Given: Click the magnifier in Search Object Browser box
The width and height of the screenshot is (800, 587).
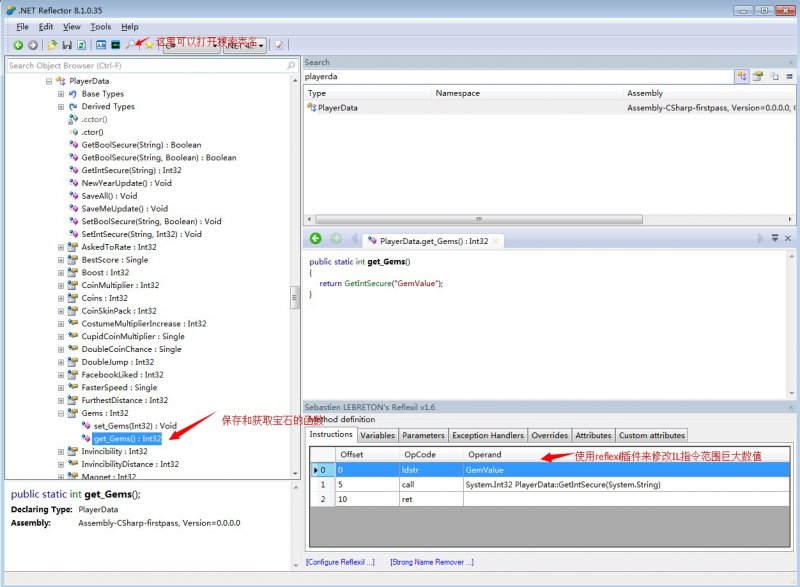Looking at the screenshot, I should tap(291, 65).
